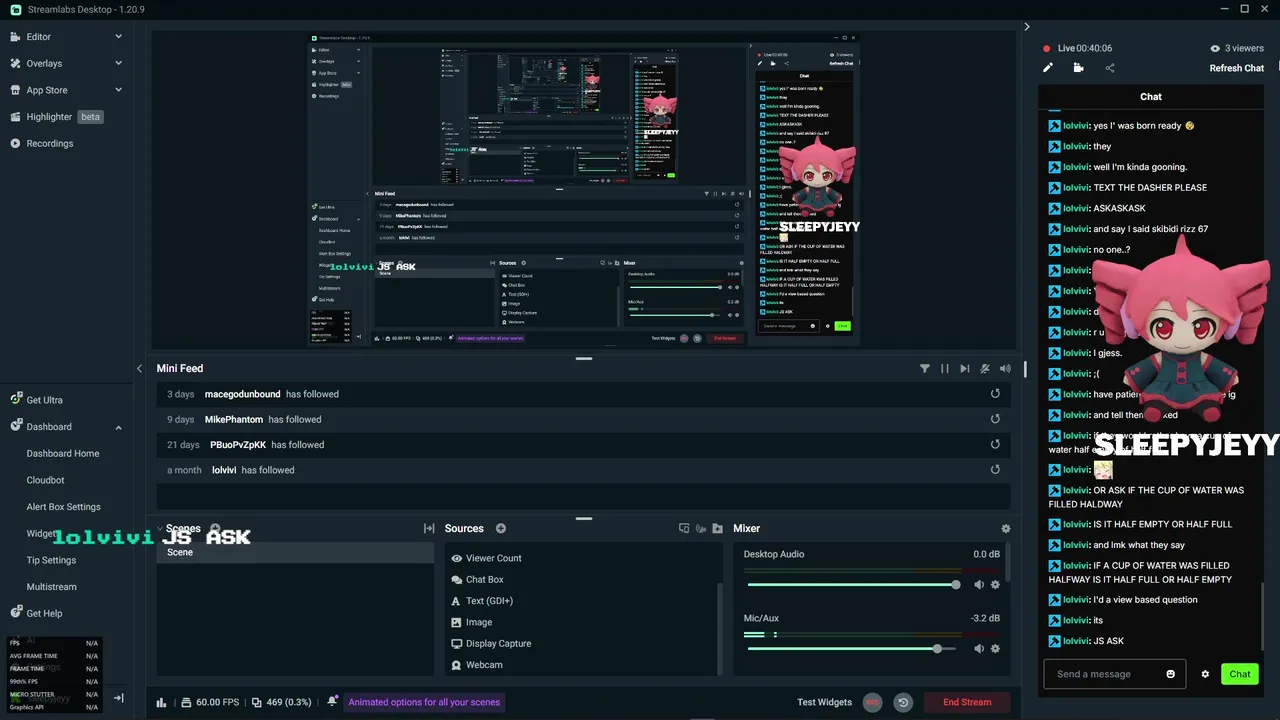Toggle Mini Feed alert volume speaker
Viewport: 1280px width, 720px height.
click(x=1005, y=368)
